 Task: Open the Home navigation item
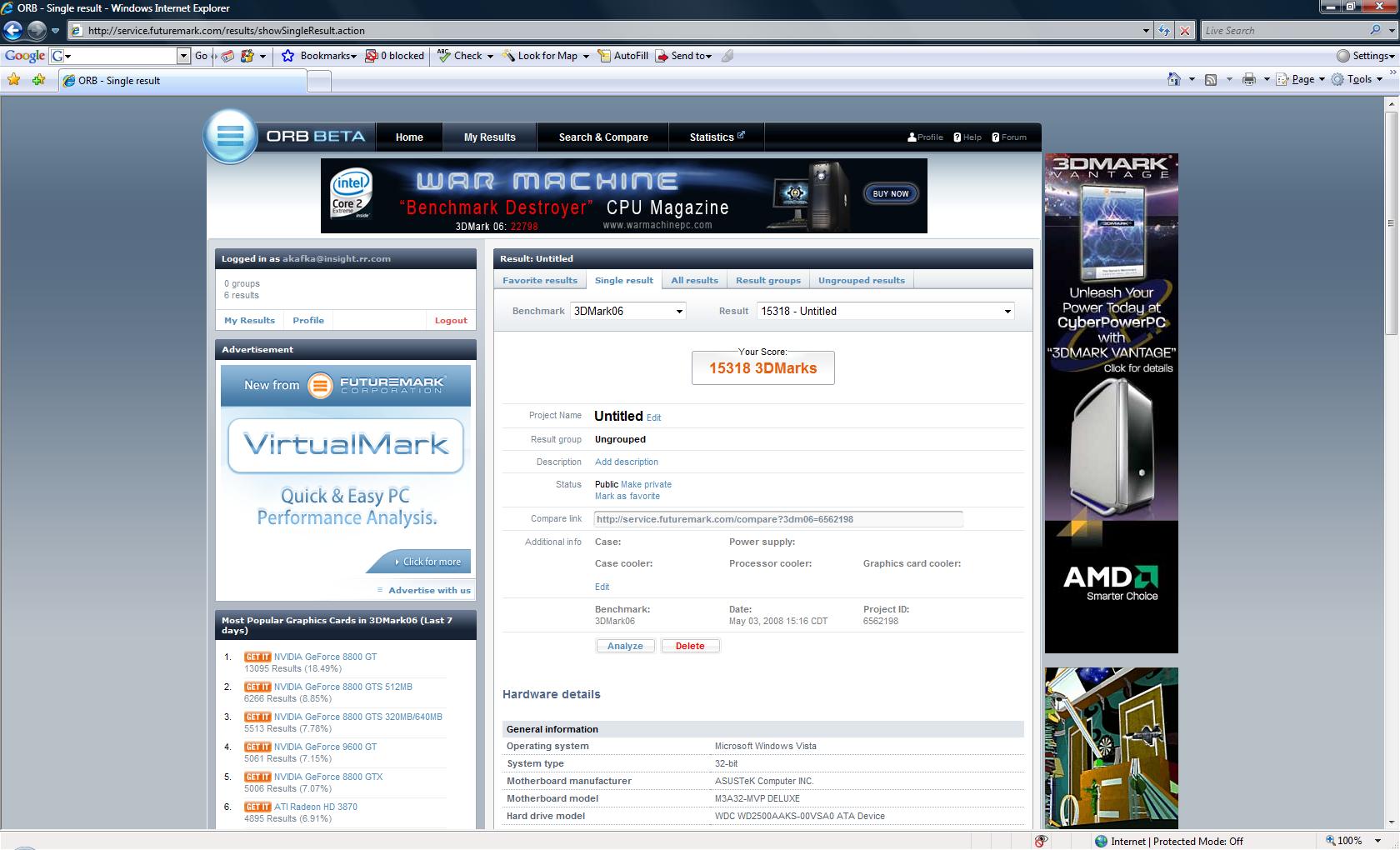[409, 137]
